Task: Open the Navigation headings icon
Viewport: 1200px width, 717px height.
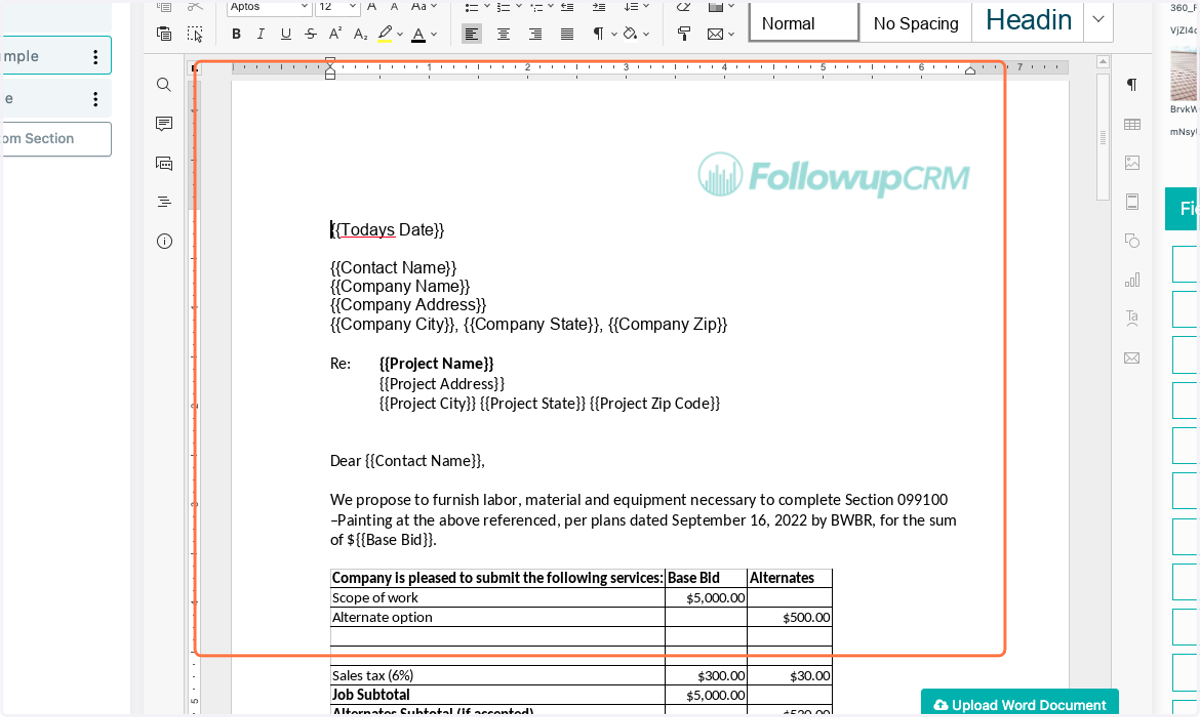Action: (x=164, y=202)
